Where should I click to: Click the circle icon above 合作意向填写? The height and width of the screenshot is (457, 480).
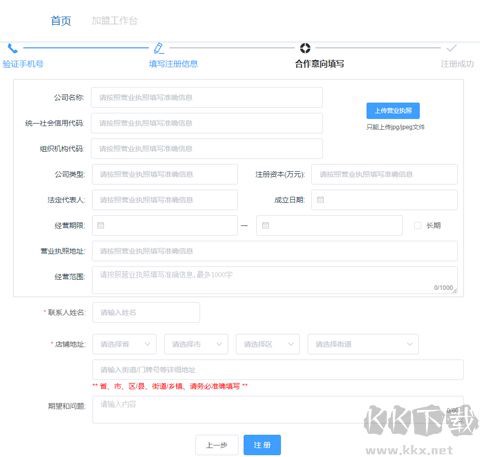coord(305,48)
